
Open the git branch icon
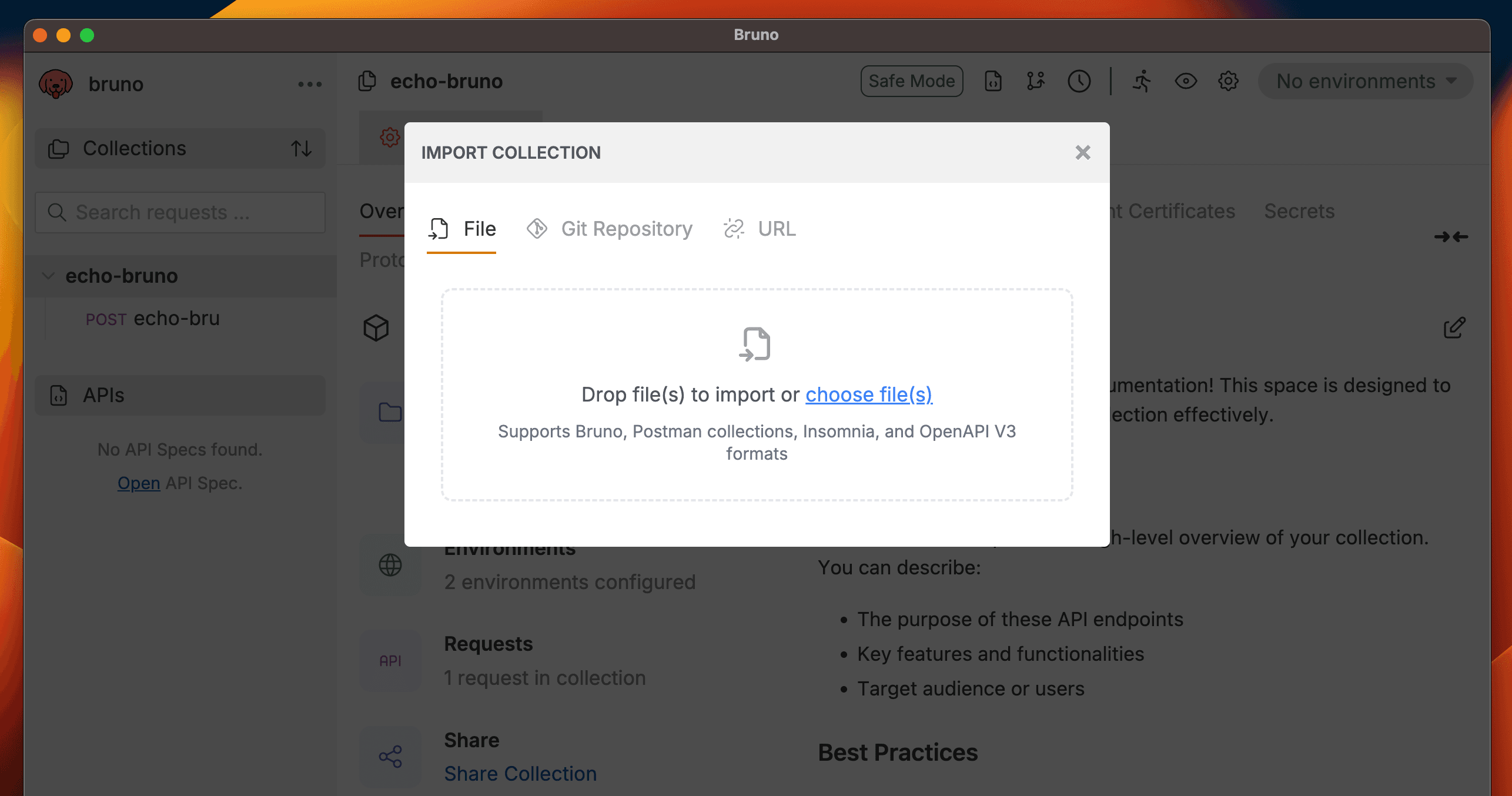(1036, 81)
